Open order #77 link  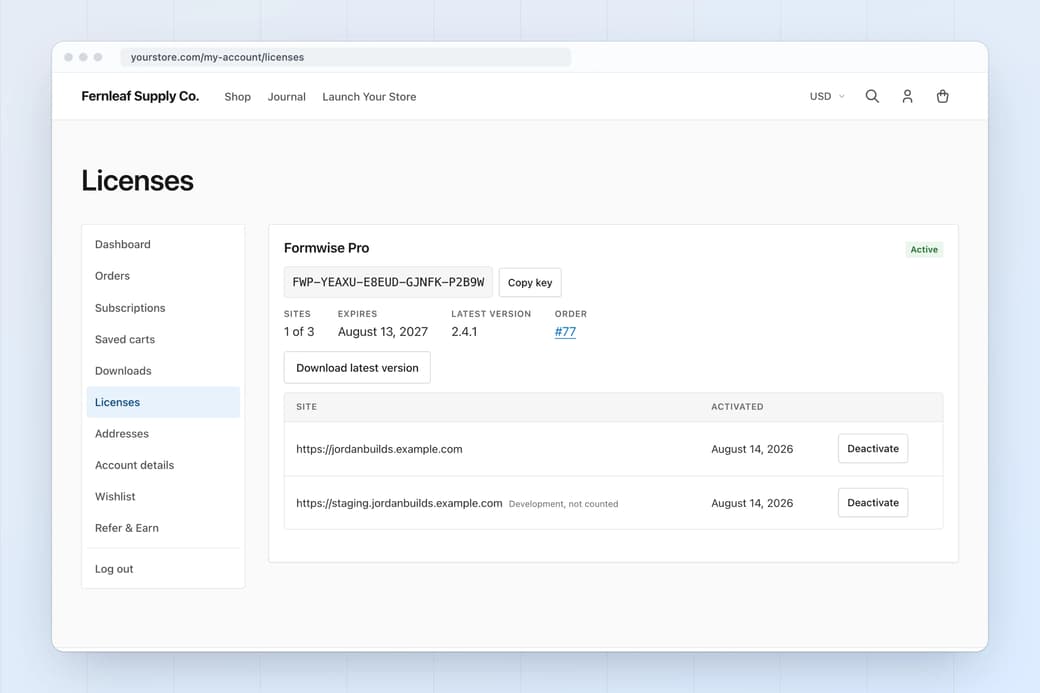pyautogui.click(x=565, y=332)
